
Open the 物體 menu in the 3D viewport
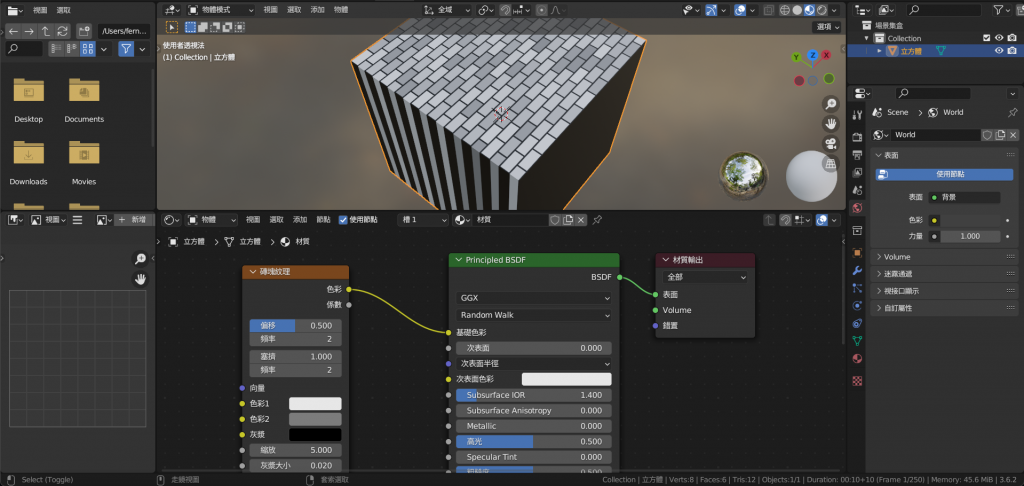coord(341,10)
